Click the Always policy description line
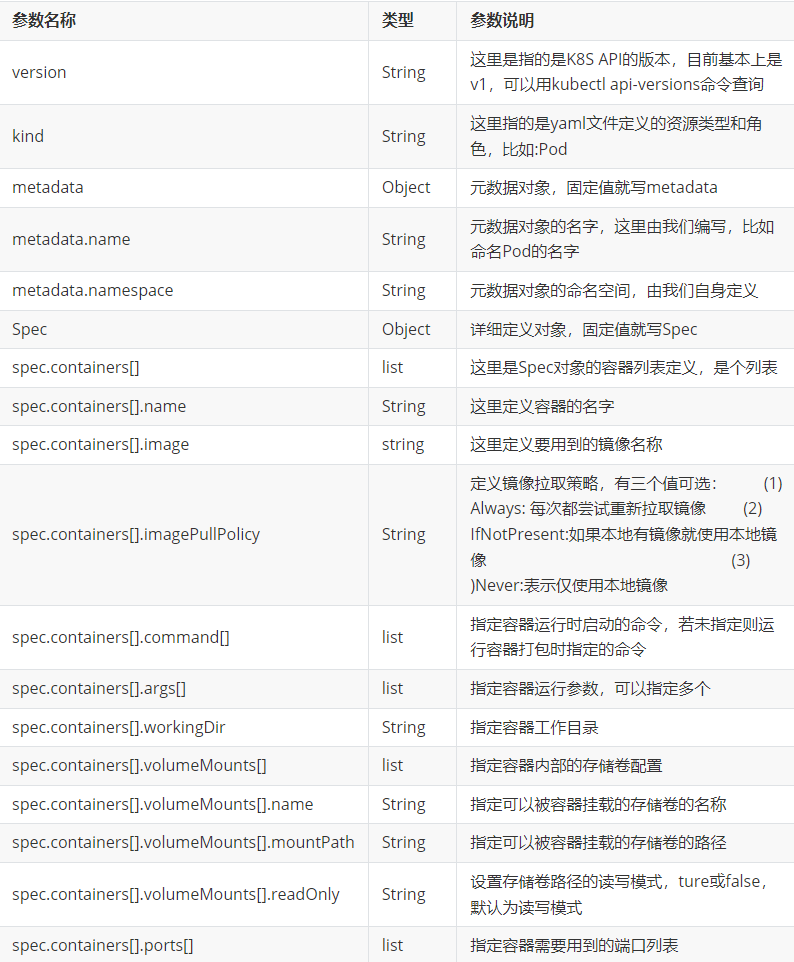The width and height of the screenshot is (794, 962). click(588, 509)
